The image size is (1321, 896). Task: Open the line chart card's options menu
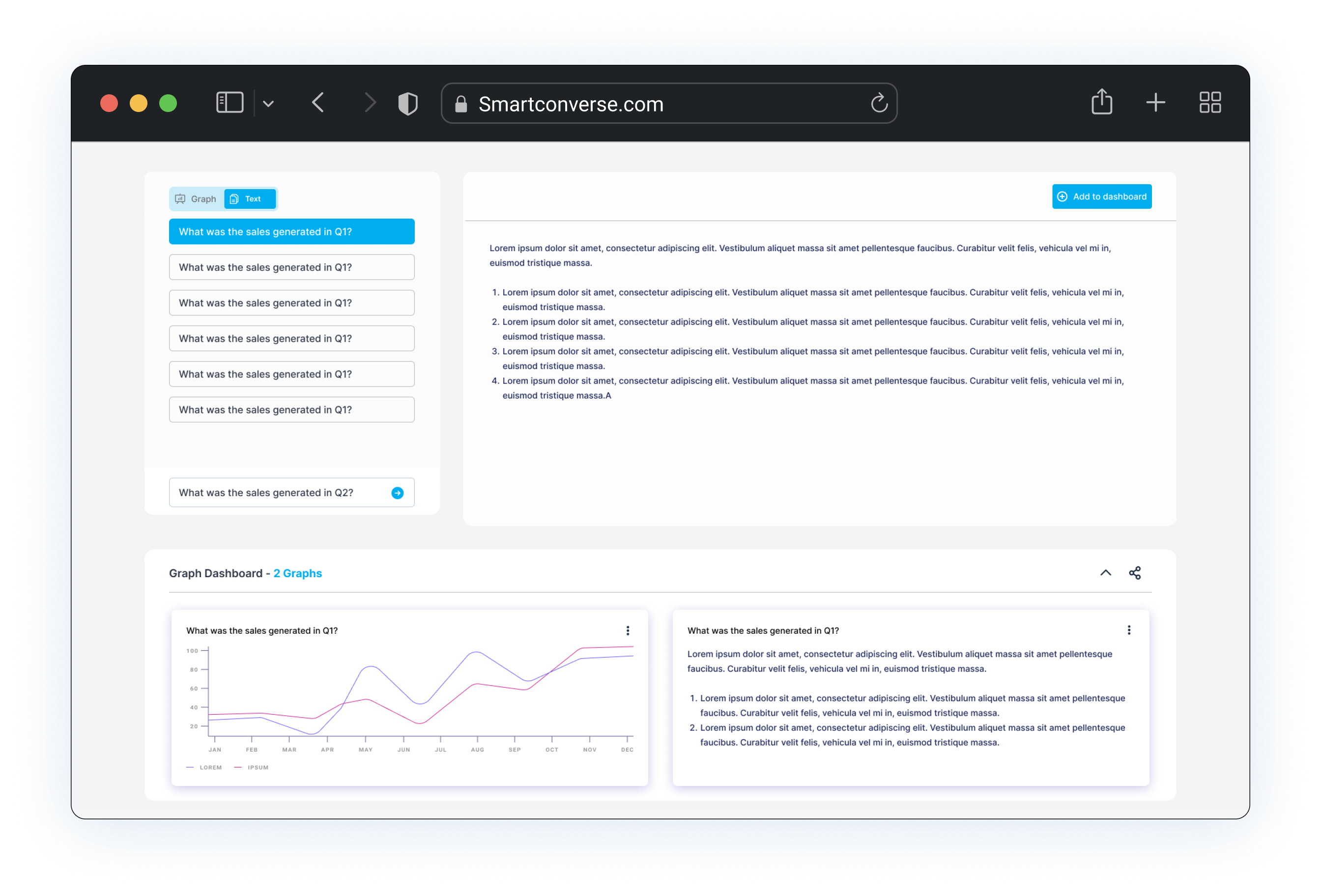click(x=628, y=630)
